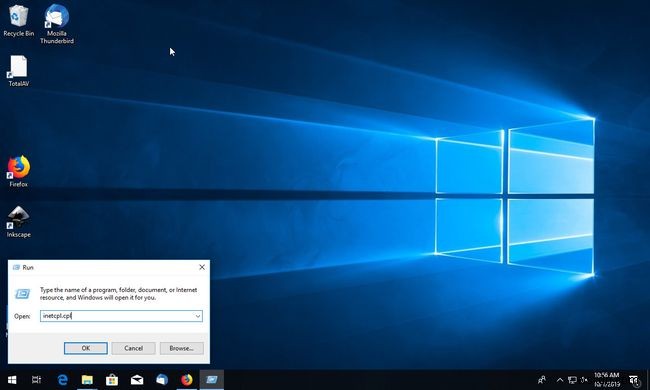The width and height of the screenshot is (650, 390).
Task: Open Microsoft Store from the taskbar
Action: click(x=112, y=380)
